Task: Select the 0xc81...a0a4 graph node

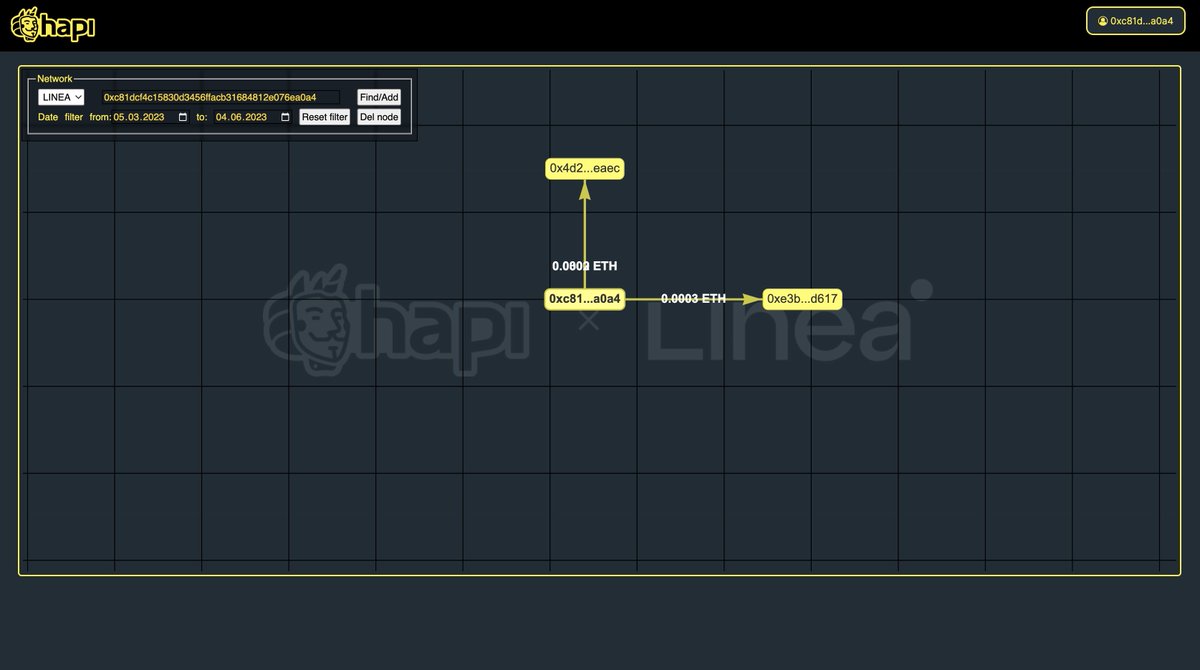Action: click(585, 299)
